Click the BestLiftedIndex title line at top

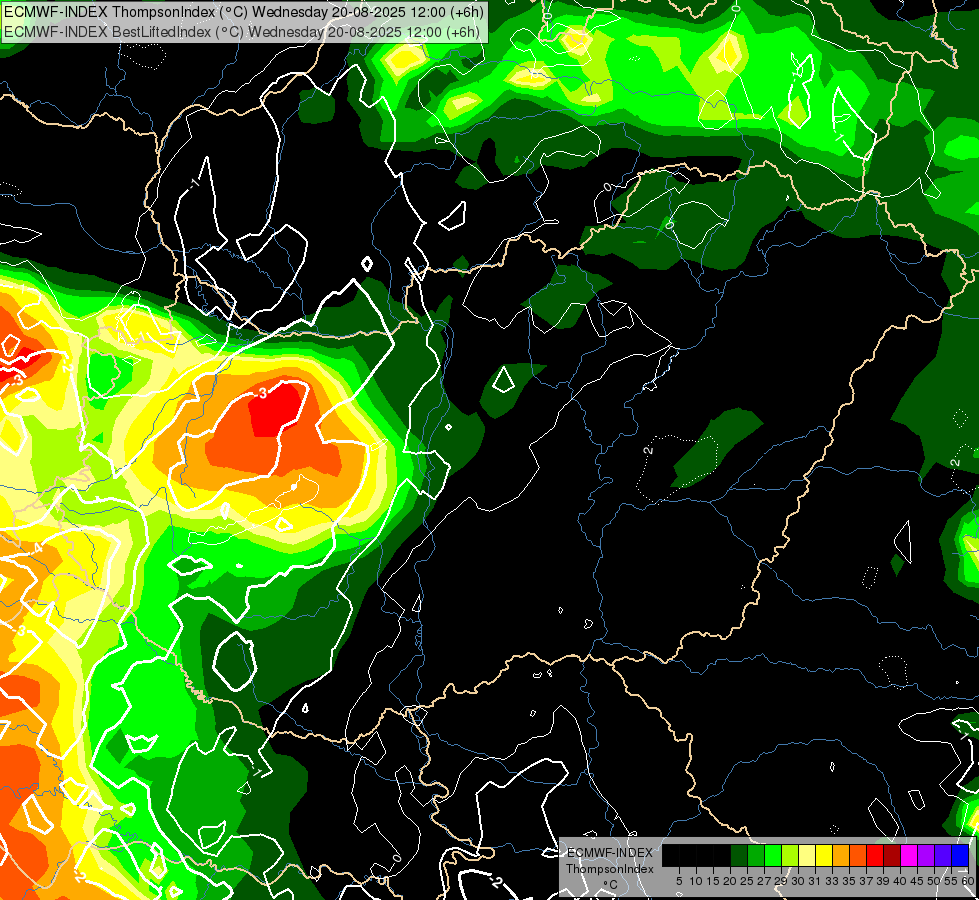click(x=242, y=32)
